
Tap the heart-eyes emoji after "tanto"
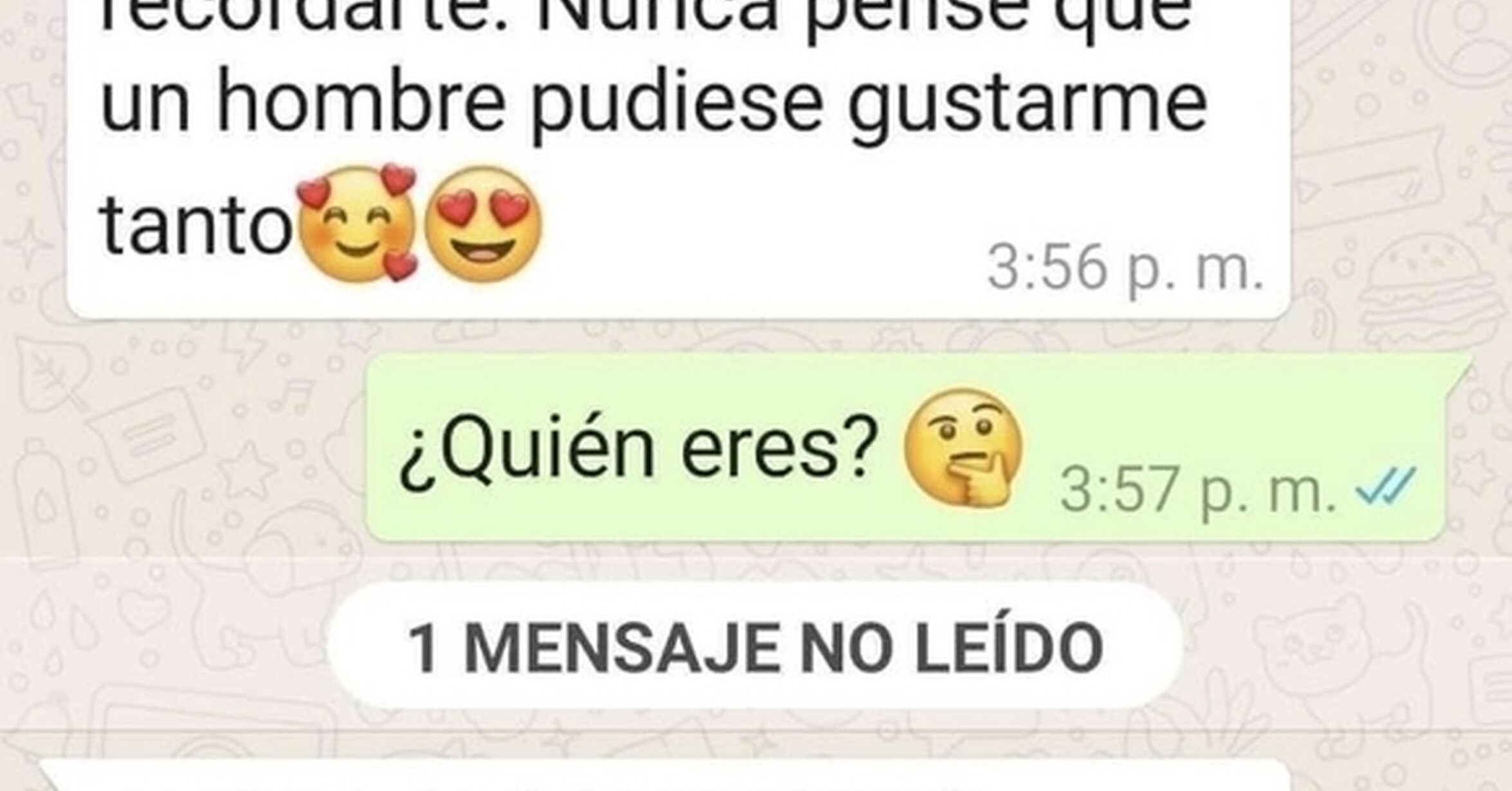[484, 224]
